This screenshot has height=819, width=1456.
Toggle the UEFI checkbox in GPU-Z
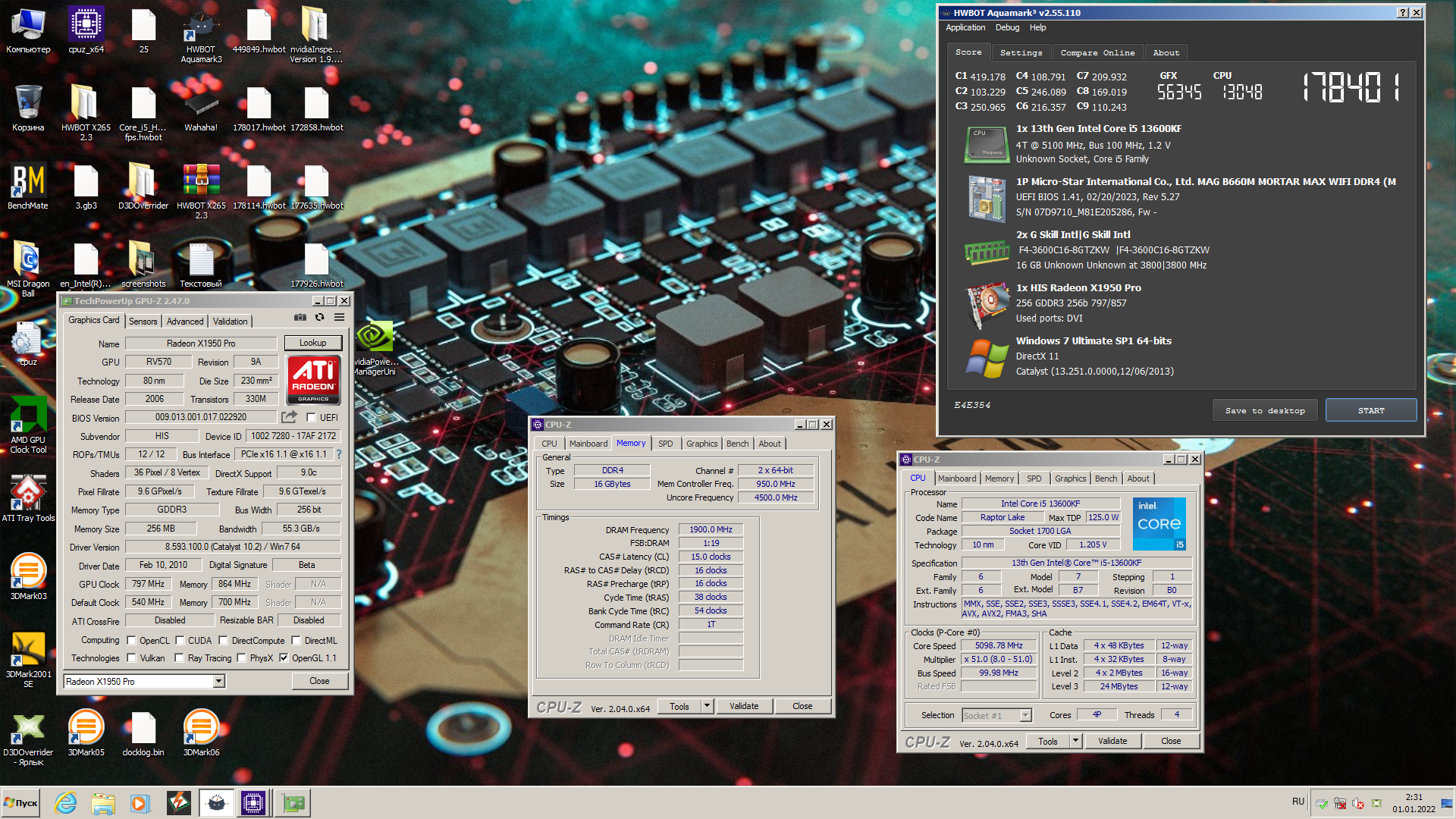coord(311,417)
